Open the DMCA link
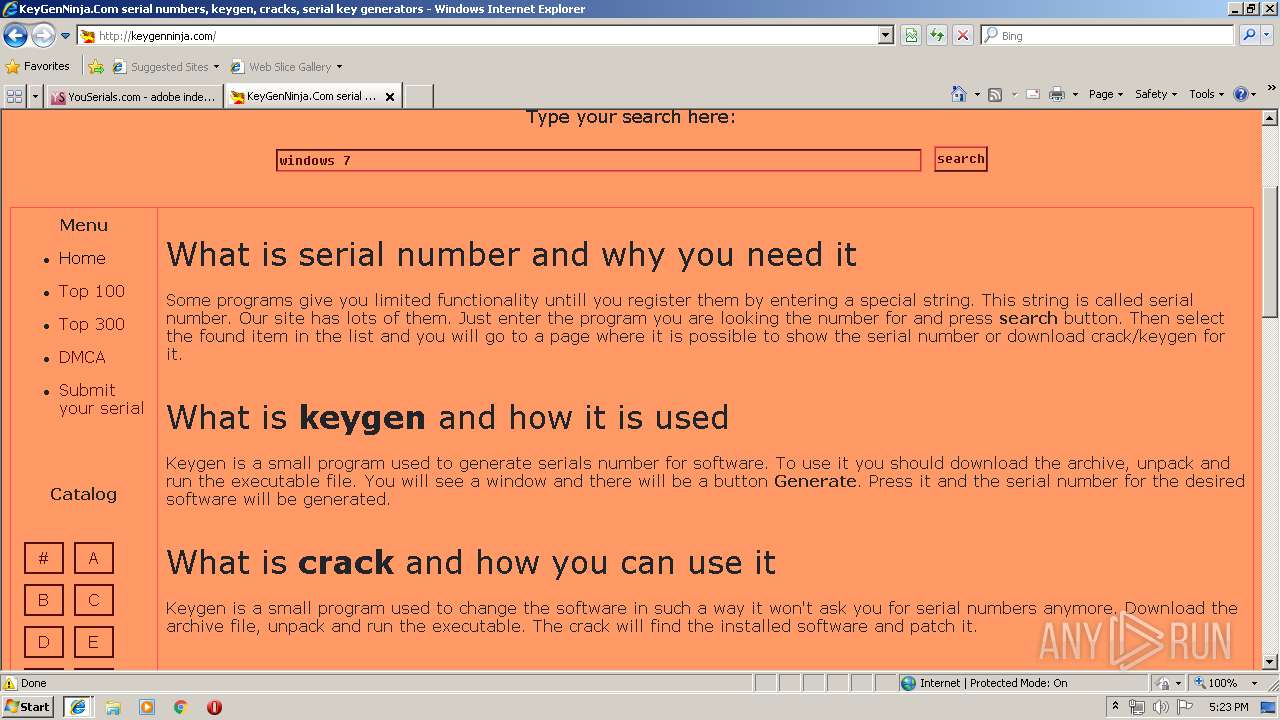 point(82,357)
